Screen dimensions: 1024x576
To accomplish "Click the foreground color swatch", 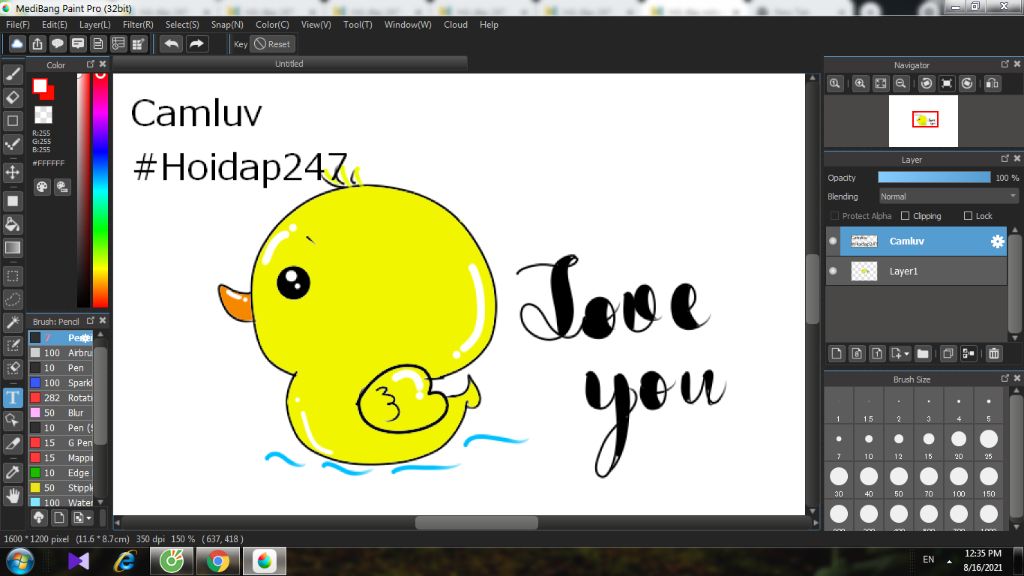I will [x=40, y=86].
